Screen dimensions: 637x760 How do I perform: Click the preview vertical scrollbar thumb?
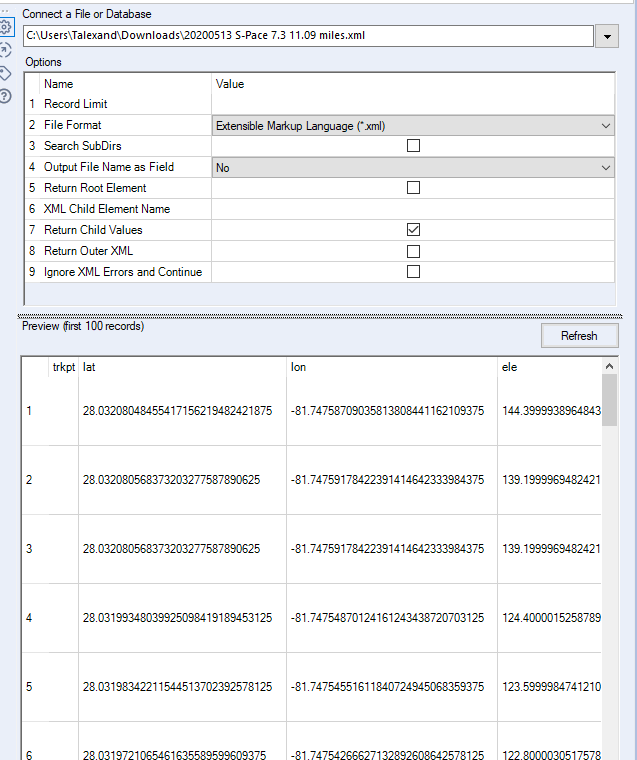coord(609,400)
